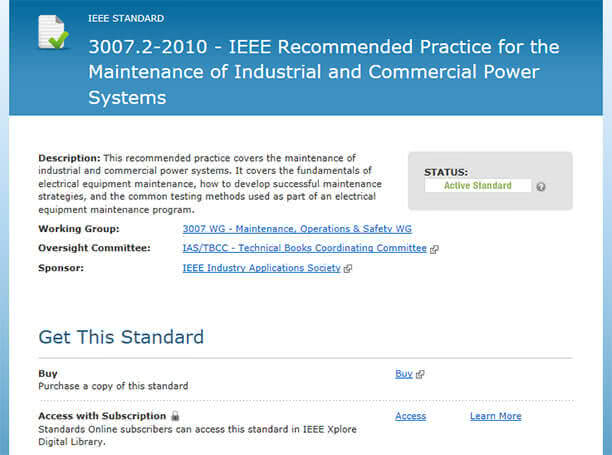
Task: Open the IEEE Industry Applications Society link
Action: (x=262, y=268)
